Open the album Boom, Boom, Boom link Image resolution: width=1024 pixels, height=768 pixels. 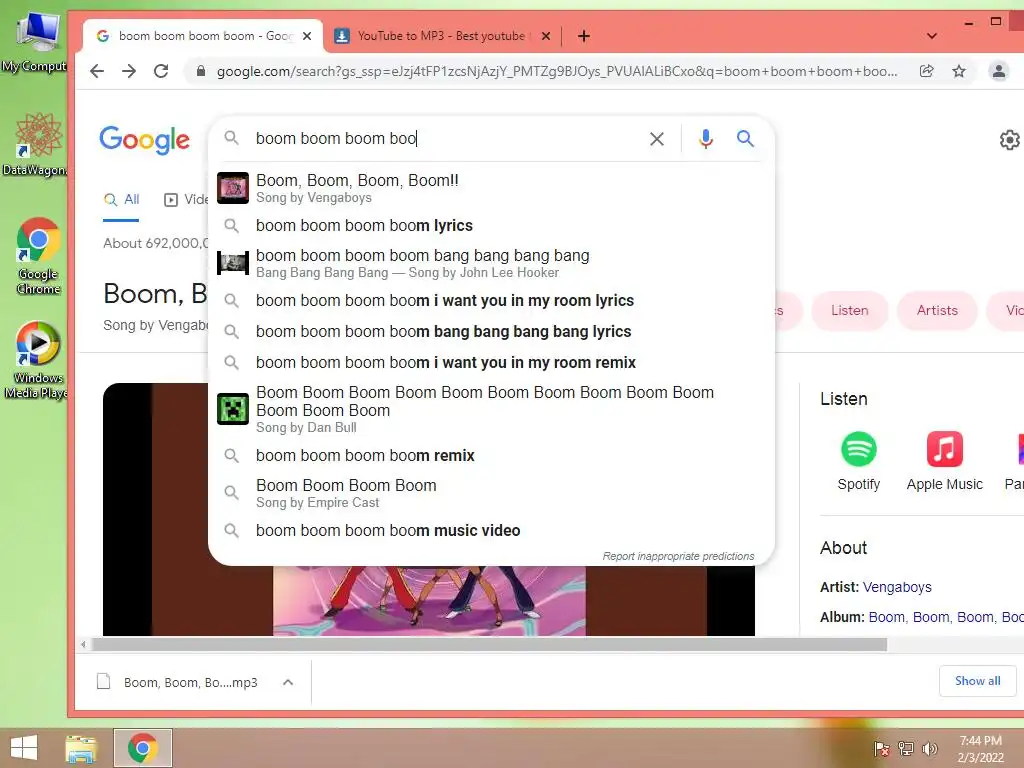click(946, 618)
